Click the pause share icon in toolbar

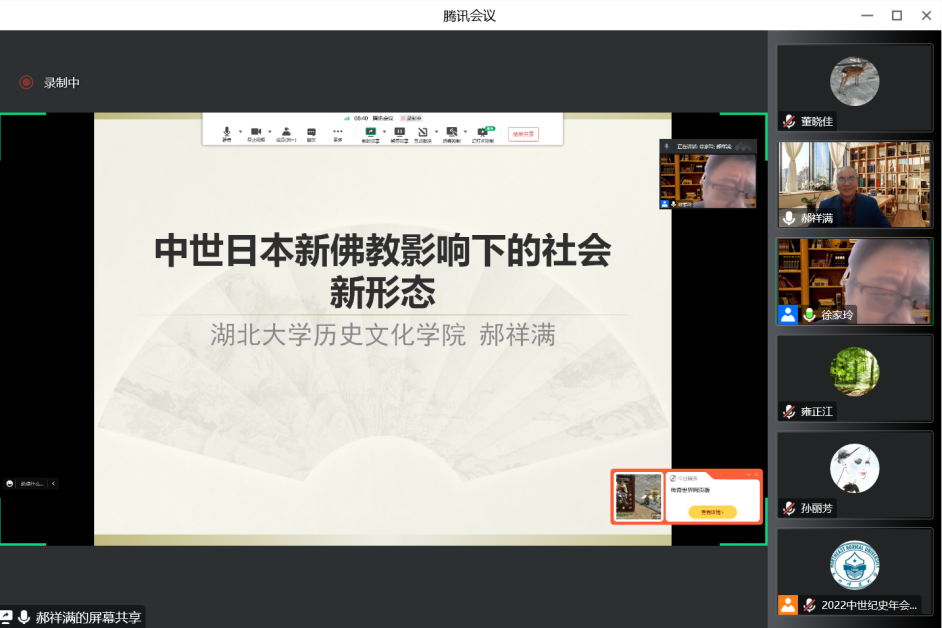tap(399, 132)
